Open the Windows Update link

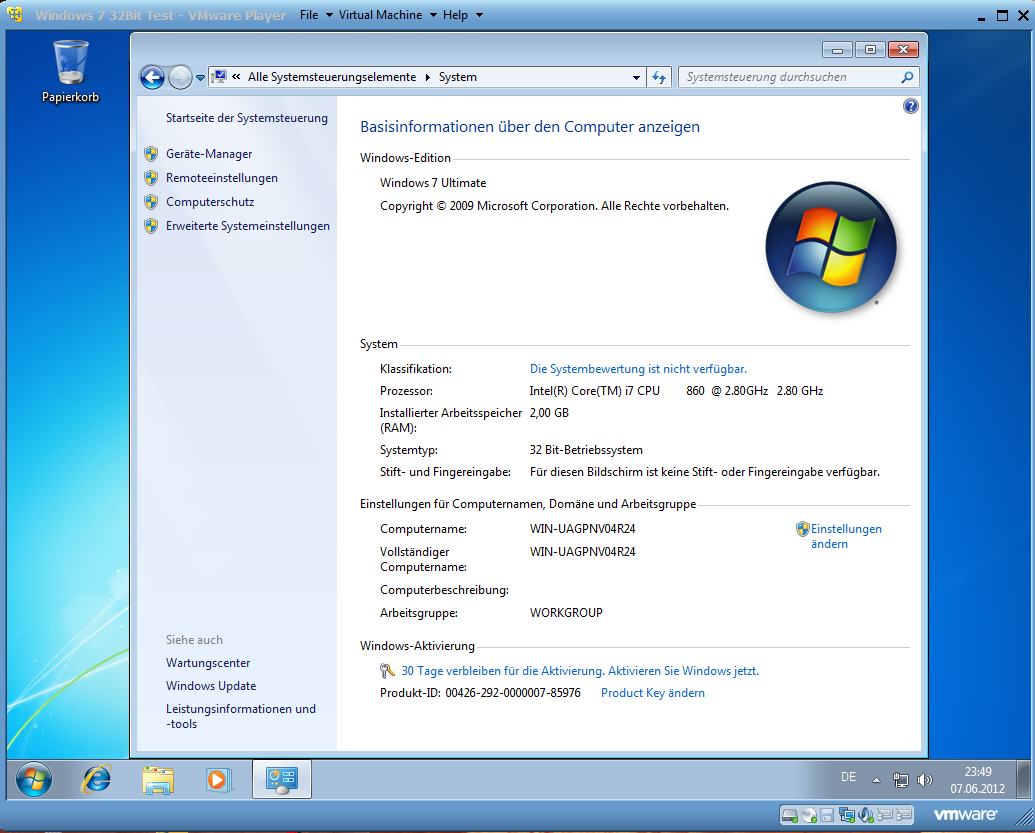211,686
